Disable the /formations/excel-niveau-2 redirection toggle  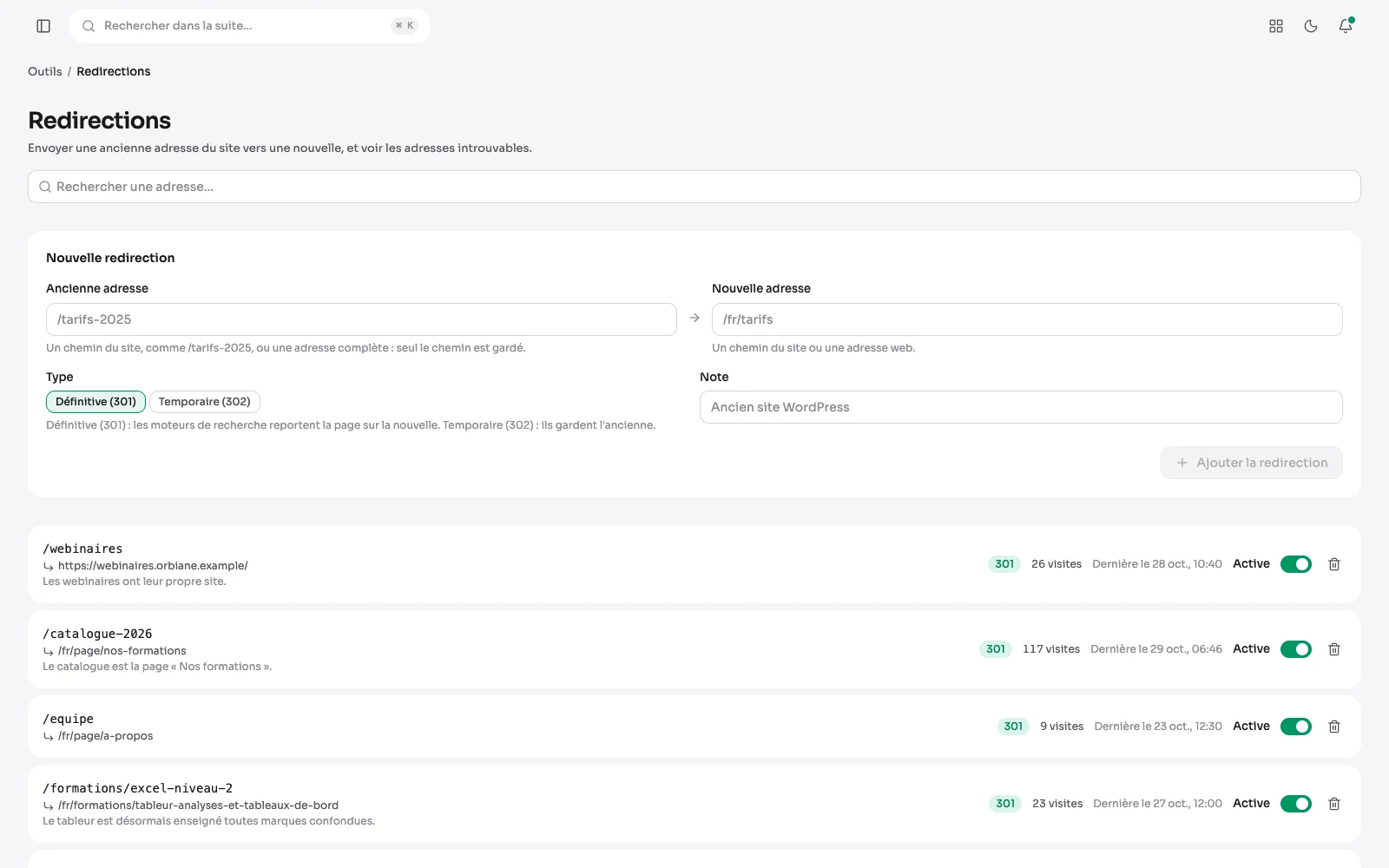coord(1296,804)
